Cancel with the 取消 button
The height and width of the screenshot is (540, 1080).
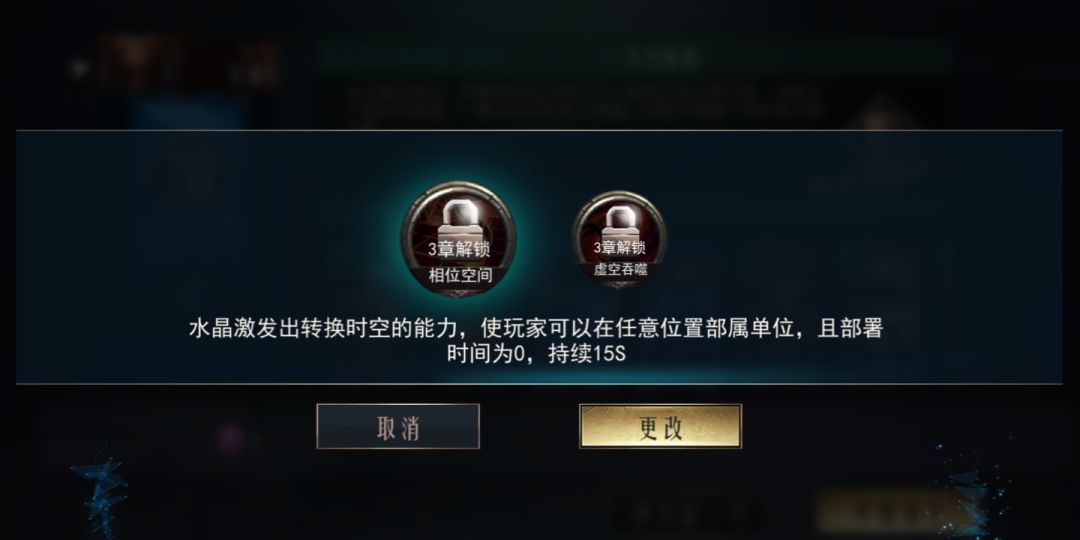tap(398, 426)
